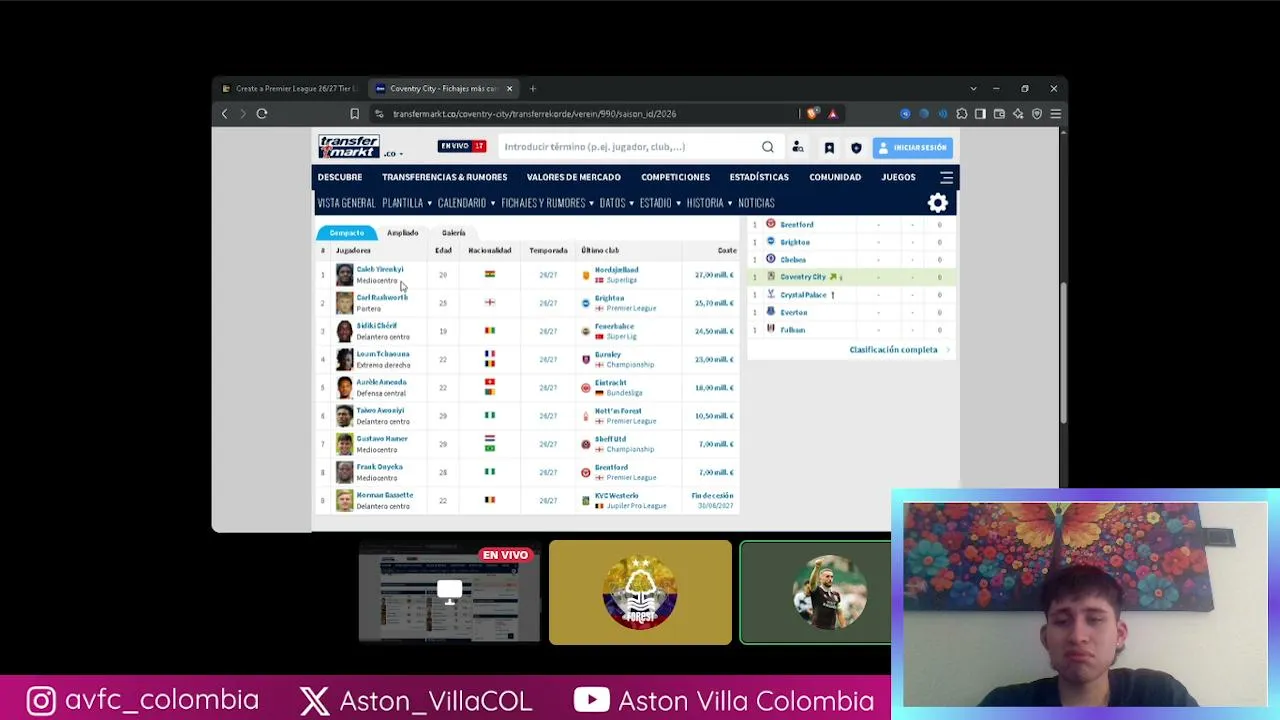Open the COMPETICIONES menu
The image size is (1280, 720).
[675, 177]
